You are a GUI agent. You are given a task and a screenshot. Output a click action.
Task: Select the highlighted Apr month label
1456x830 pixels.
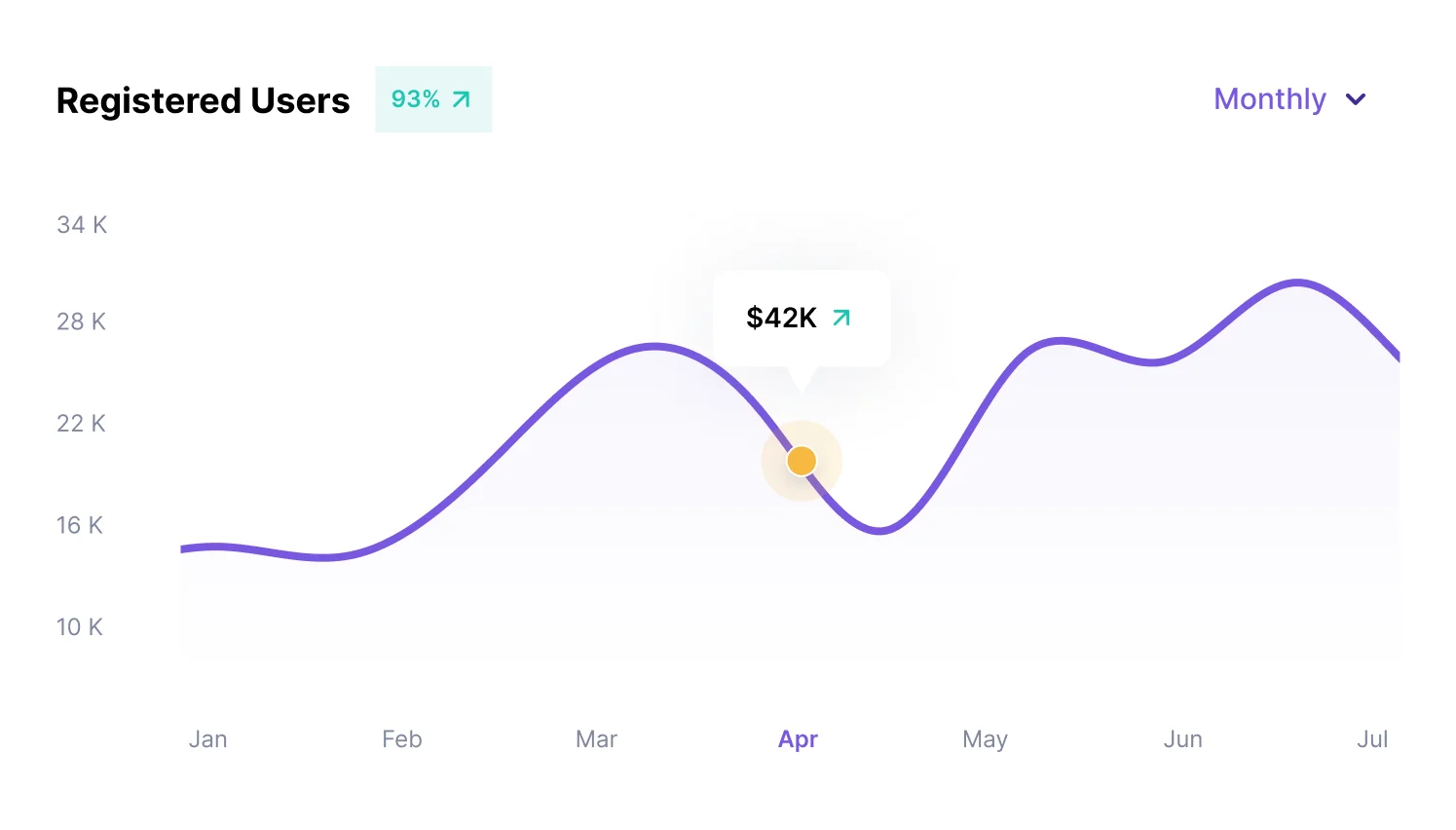click(798, 739)
